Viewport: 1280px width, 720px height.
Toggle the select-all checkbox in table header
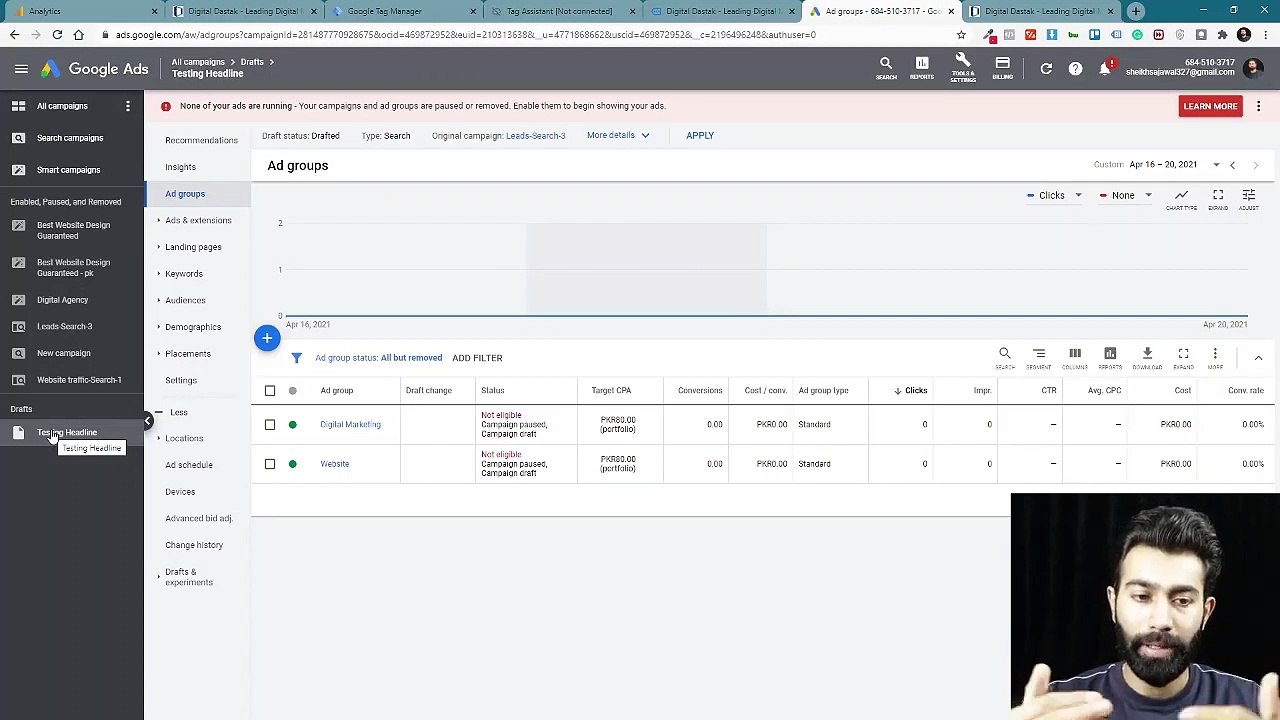click(270, 391)
